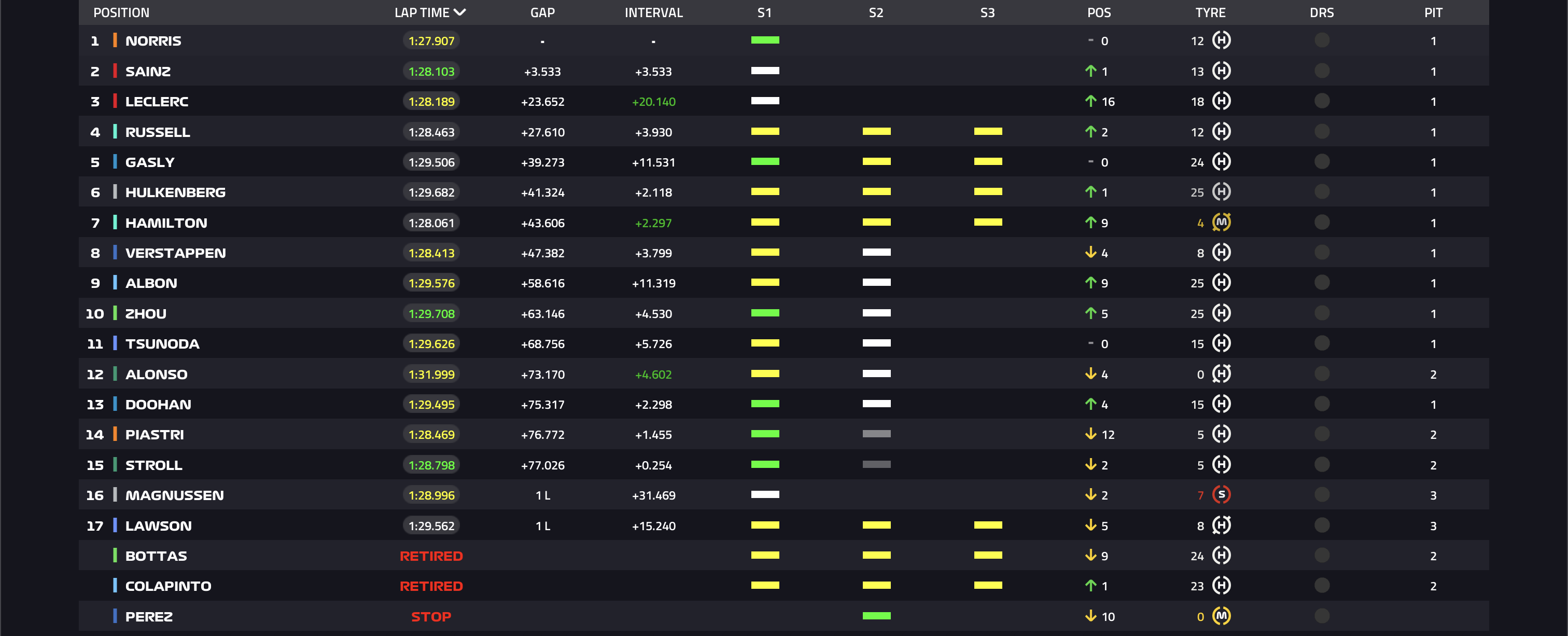Select driver name COLAPINTO
Image resolution: width=1568 pixels, height=636 pixels.
(168, 586)
